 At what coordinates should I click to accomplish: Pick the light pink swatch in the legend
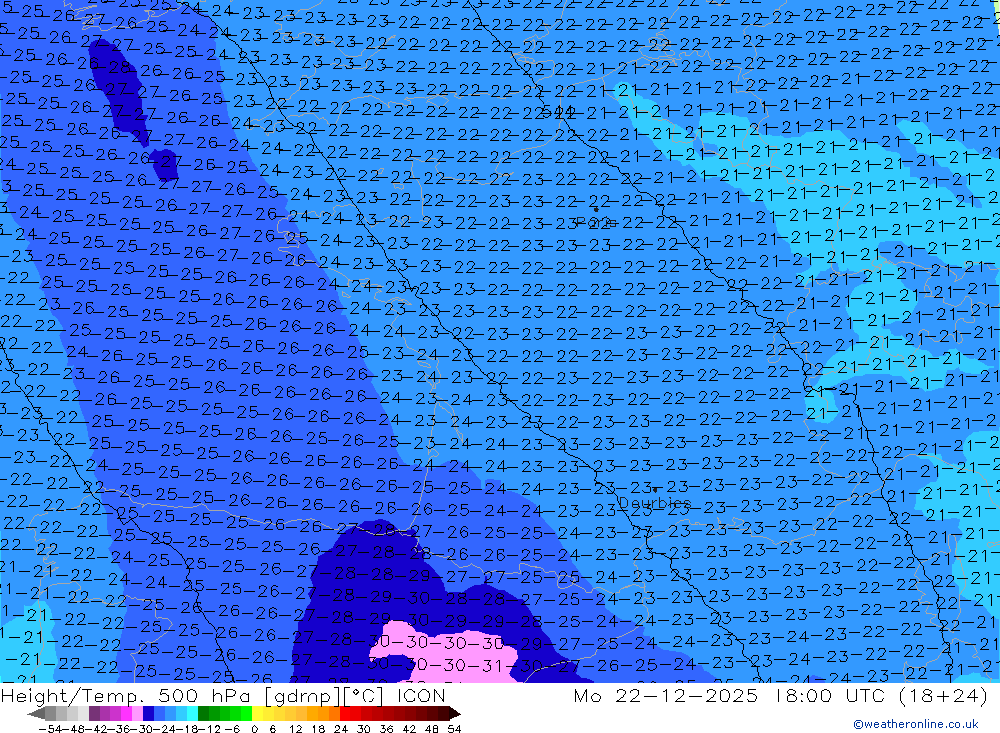point(137,714)
